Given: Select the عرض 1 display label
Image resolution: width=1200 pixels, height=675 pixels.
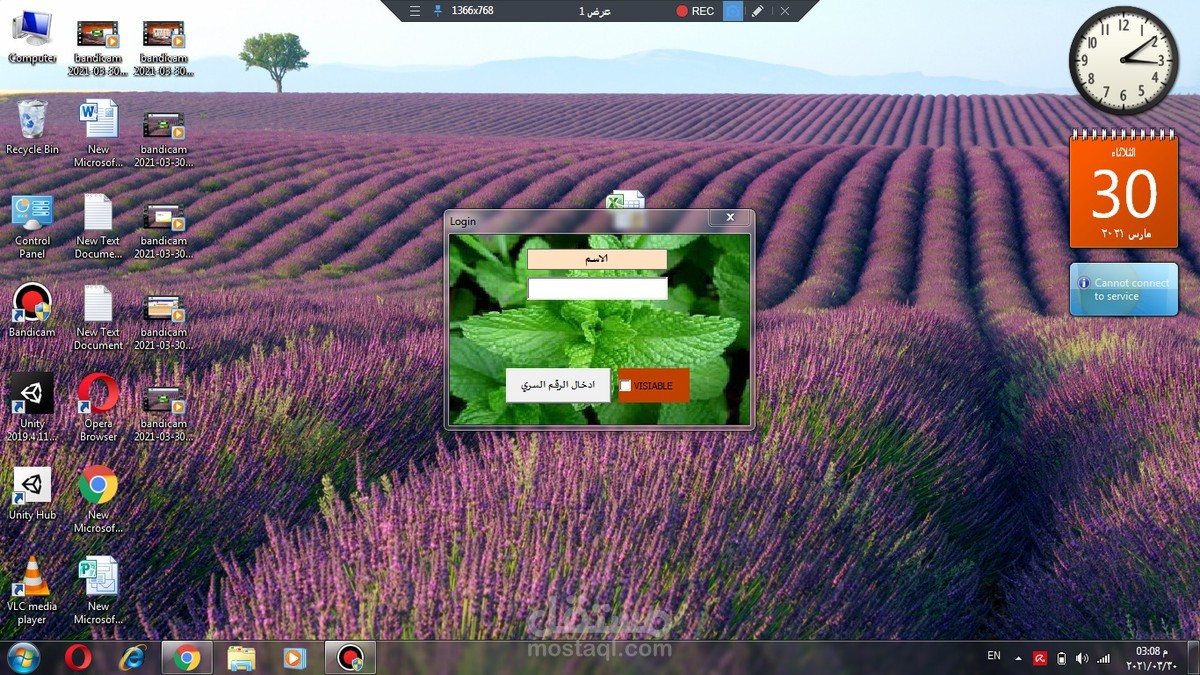Looking at the screenshot, I should (x=595, y=11).
